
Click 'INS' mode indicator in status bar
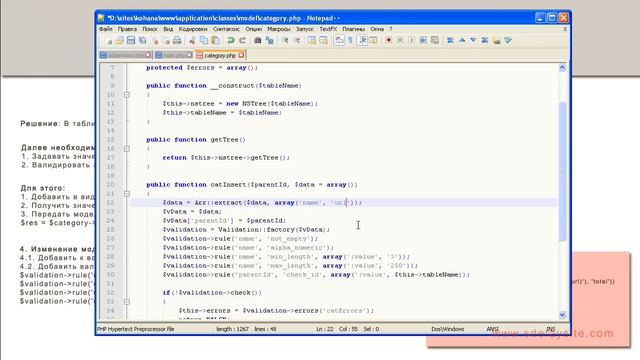551,329
